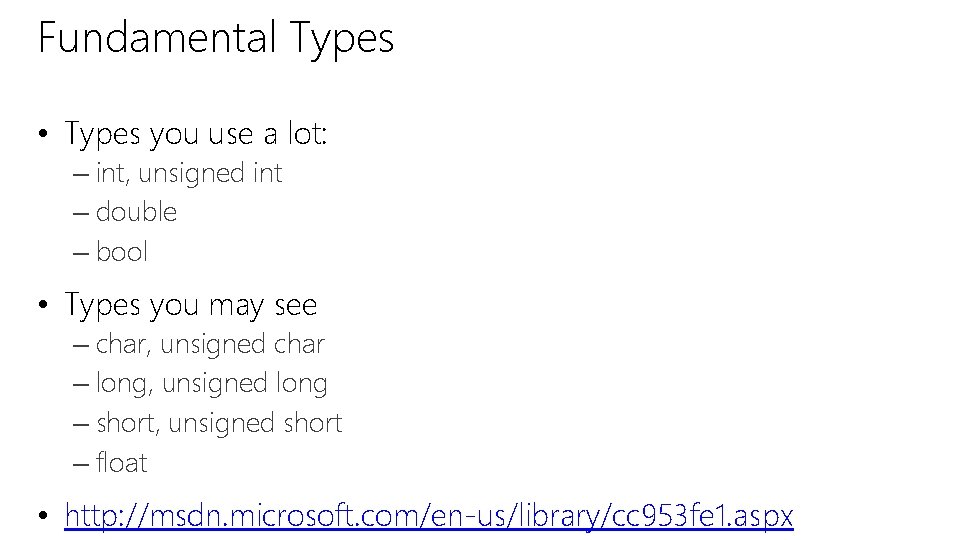Click the 'unsigned long' text
The image size is (960, 540).
(244, 384)
